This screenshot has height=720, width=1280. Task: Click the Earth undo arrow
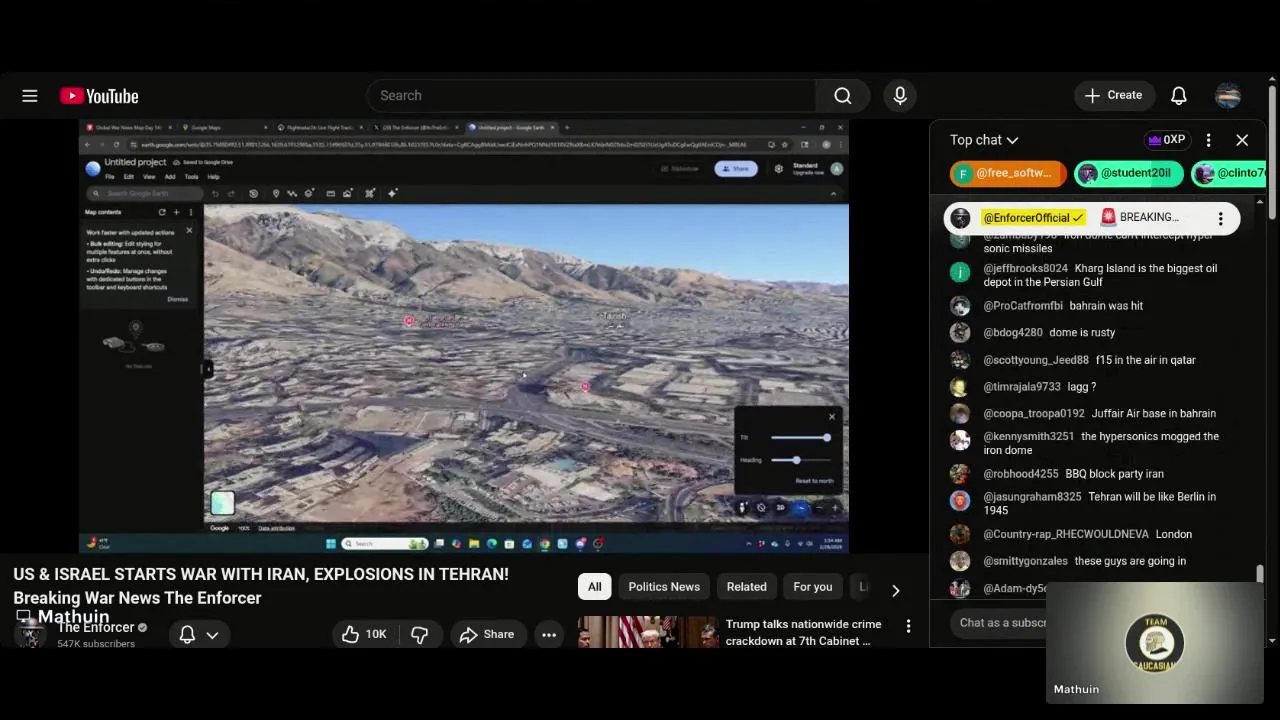[x=215, y=194]
